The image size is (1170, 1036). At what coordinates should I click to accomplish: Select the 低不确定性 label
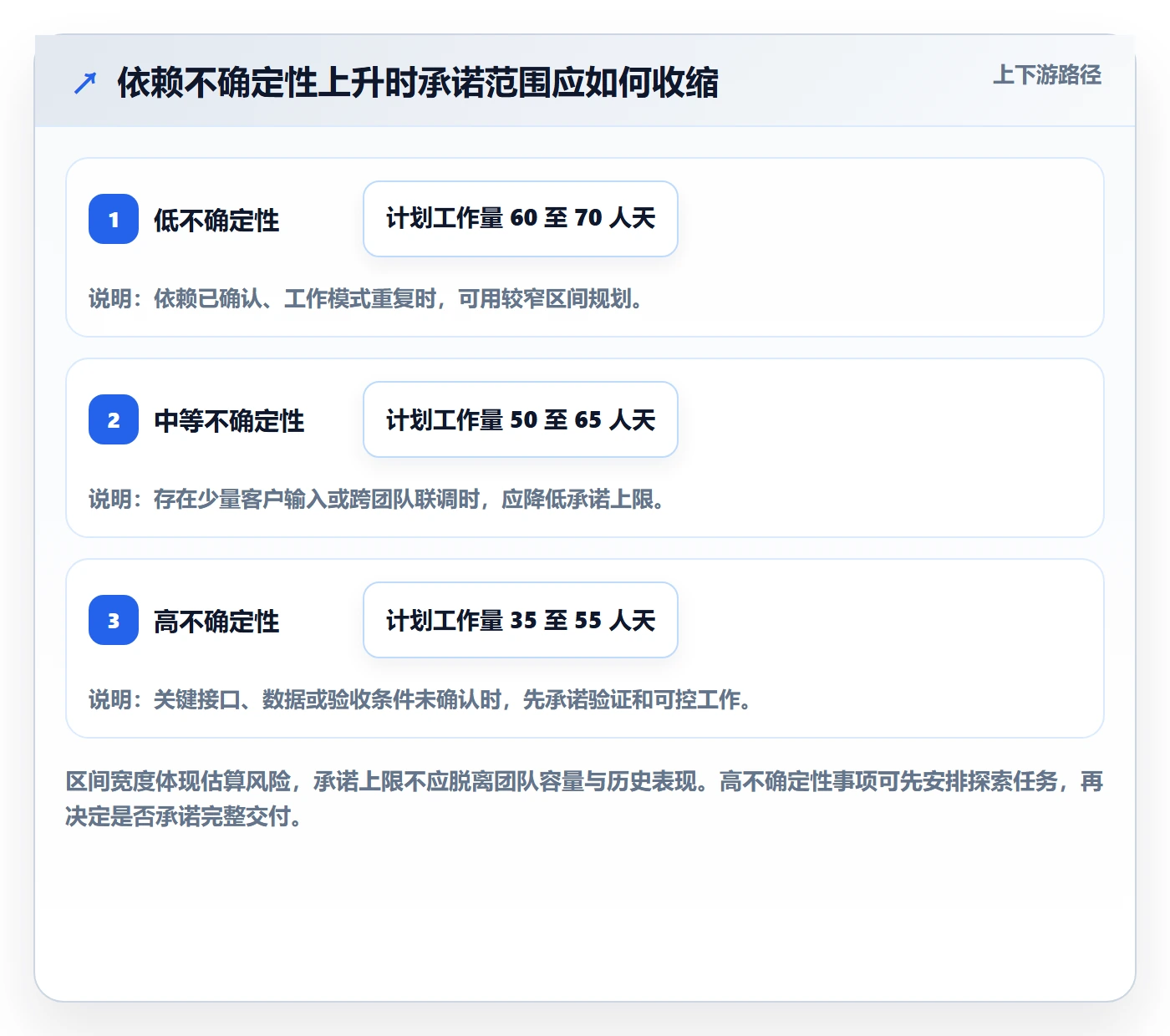pyautogui.click(x=216, y=221)
